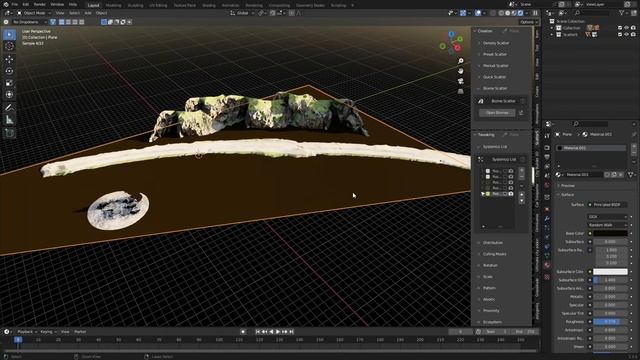The width and height of the screenshot is (640, 360).
Task: Click the viewport pan hand icon
Action: point(460,71)
